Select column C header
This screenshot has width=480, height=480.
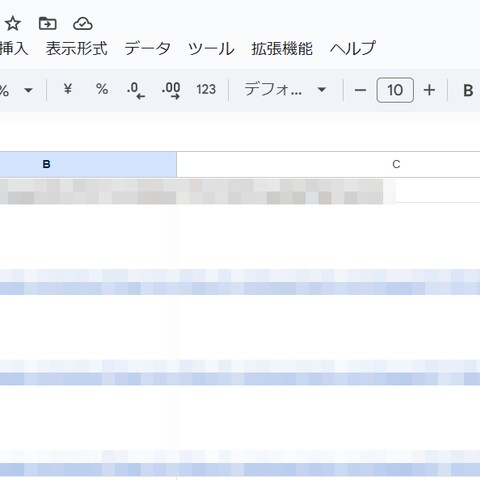(x=328, y=164)
